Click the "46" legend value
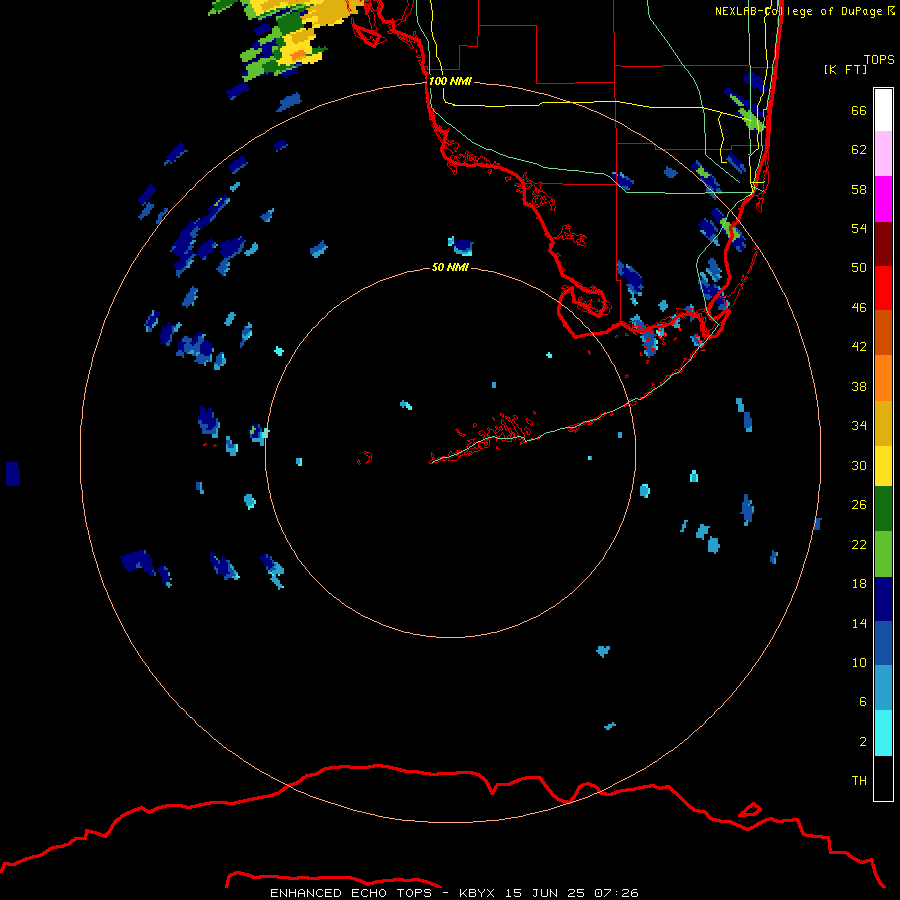The height and width of the screenshot is (900, 900). point(859,308)
